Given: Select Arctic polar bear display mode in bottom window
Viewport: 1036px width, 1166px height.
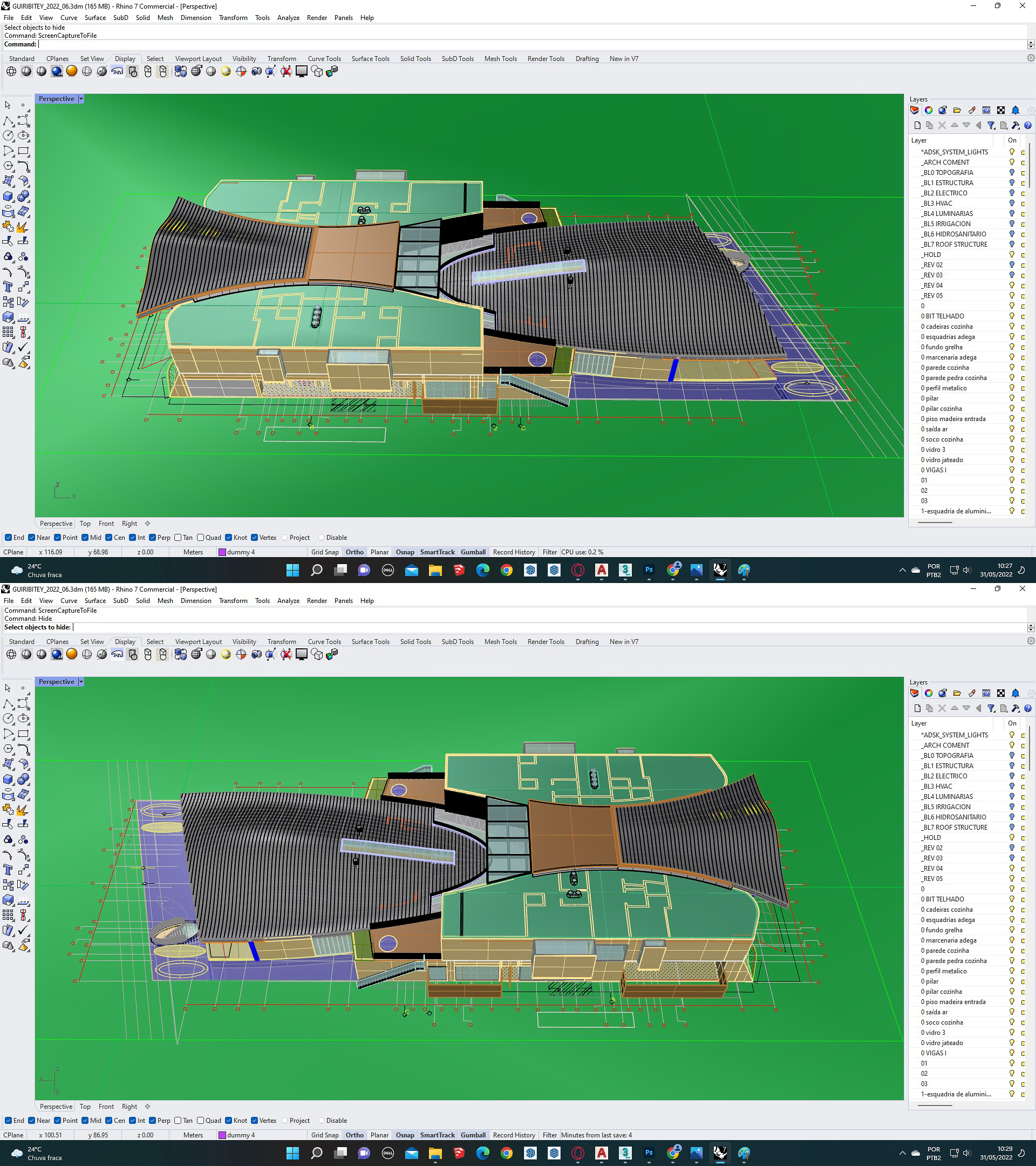Looking at the screenshot, I should click(117, 654).
